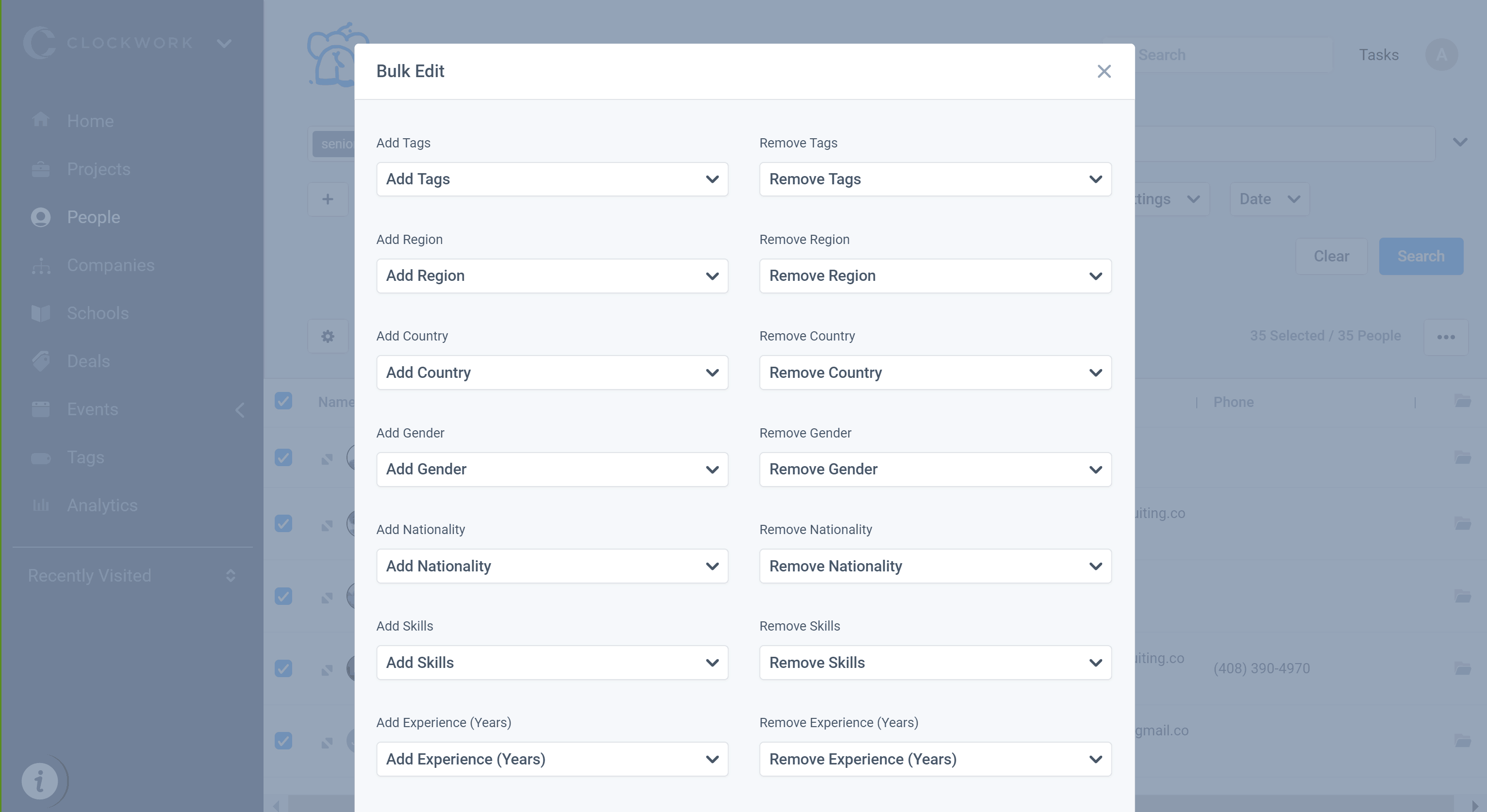Click the Events sidebar icon
This screenshot has height=812, width=1487.
coord(40,408)
